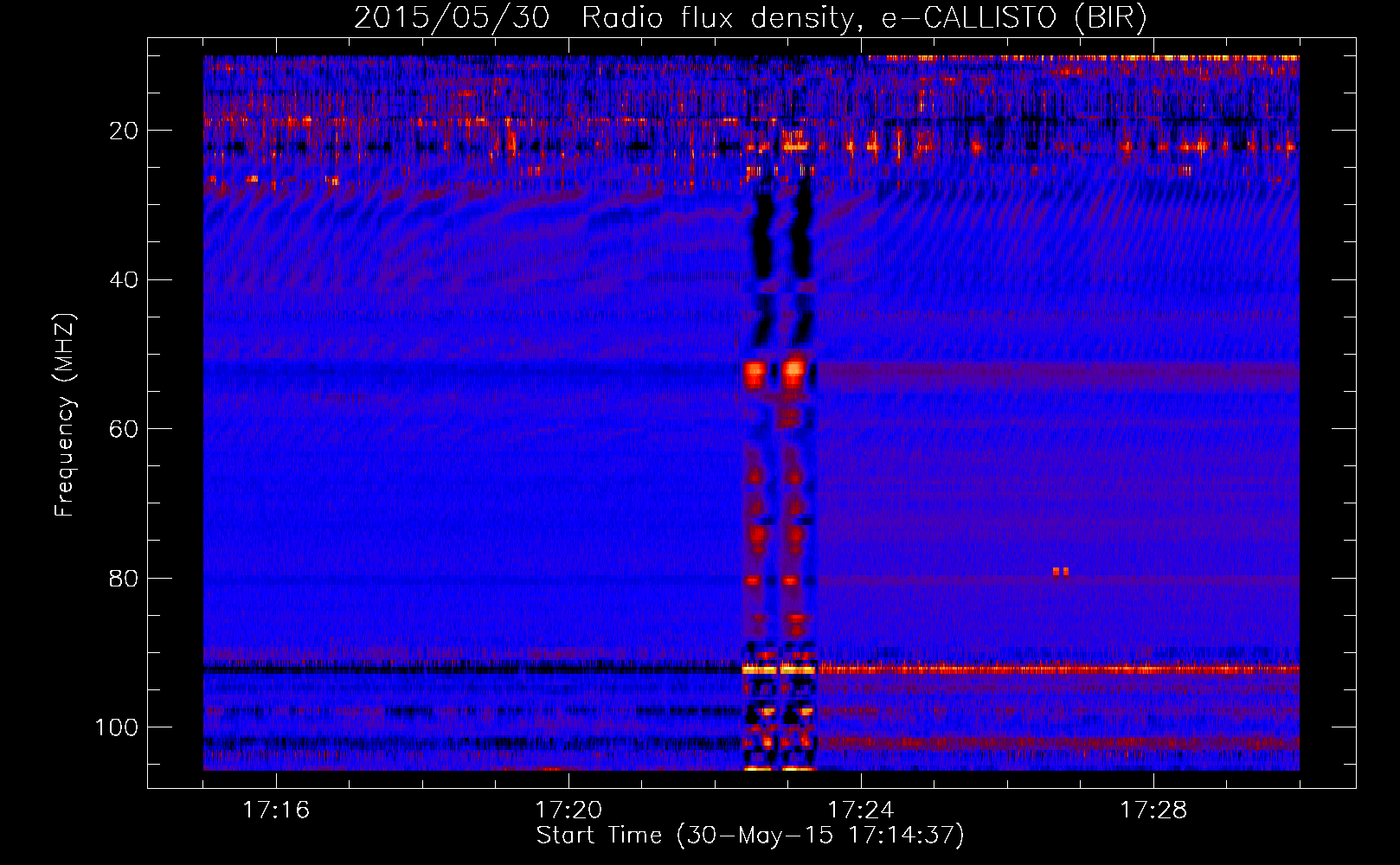The height and width of the screenshot is (865, 1400).
Task: Click the Frequency (MHZ) axis label
Action: [x=65, y=415]
